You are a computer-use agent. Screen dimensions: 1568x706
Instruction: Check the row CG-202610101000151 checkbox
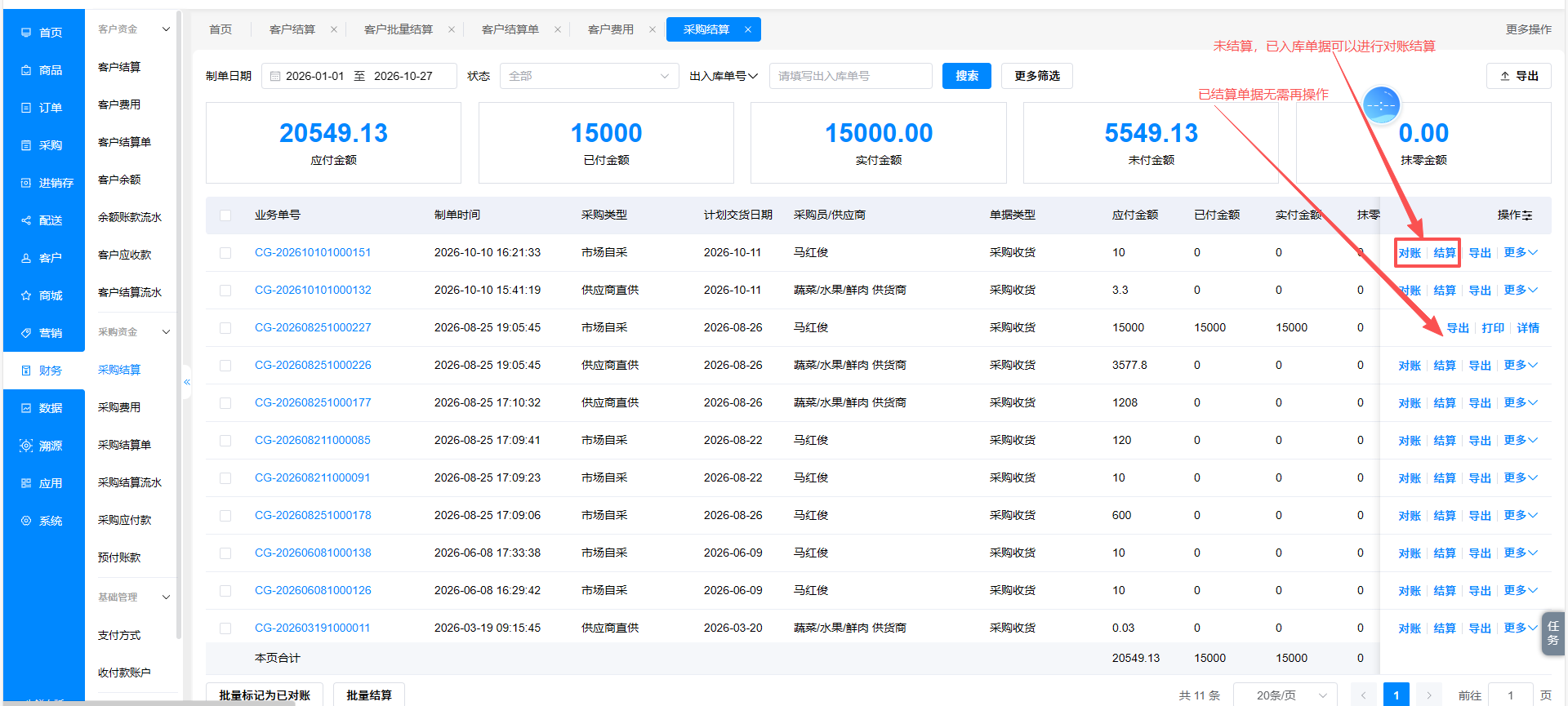coord(225,253)
